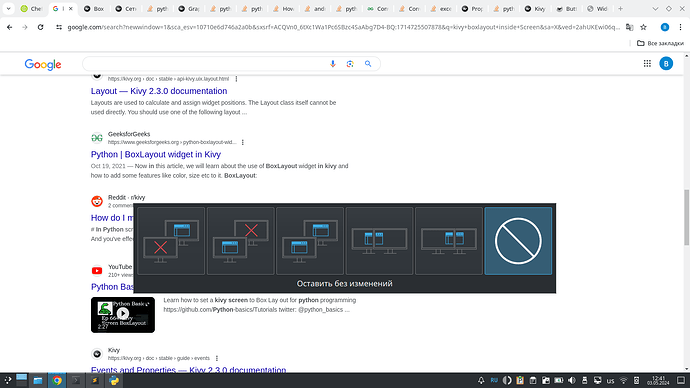The height and width of the screenshot is (388, 690).
Task: Open the Google account avatar on page
Action: [x=666, y=64]
